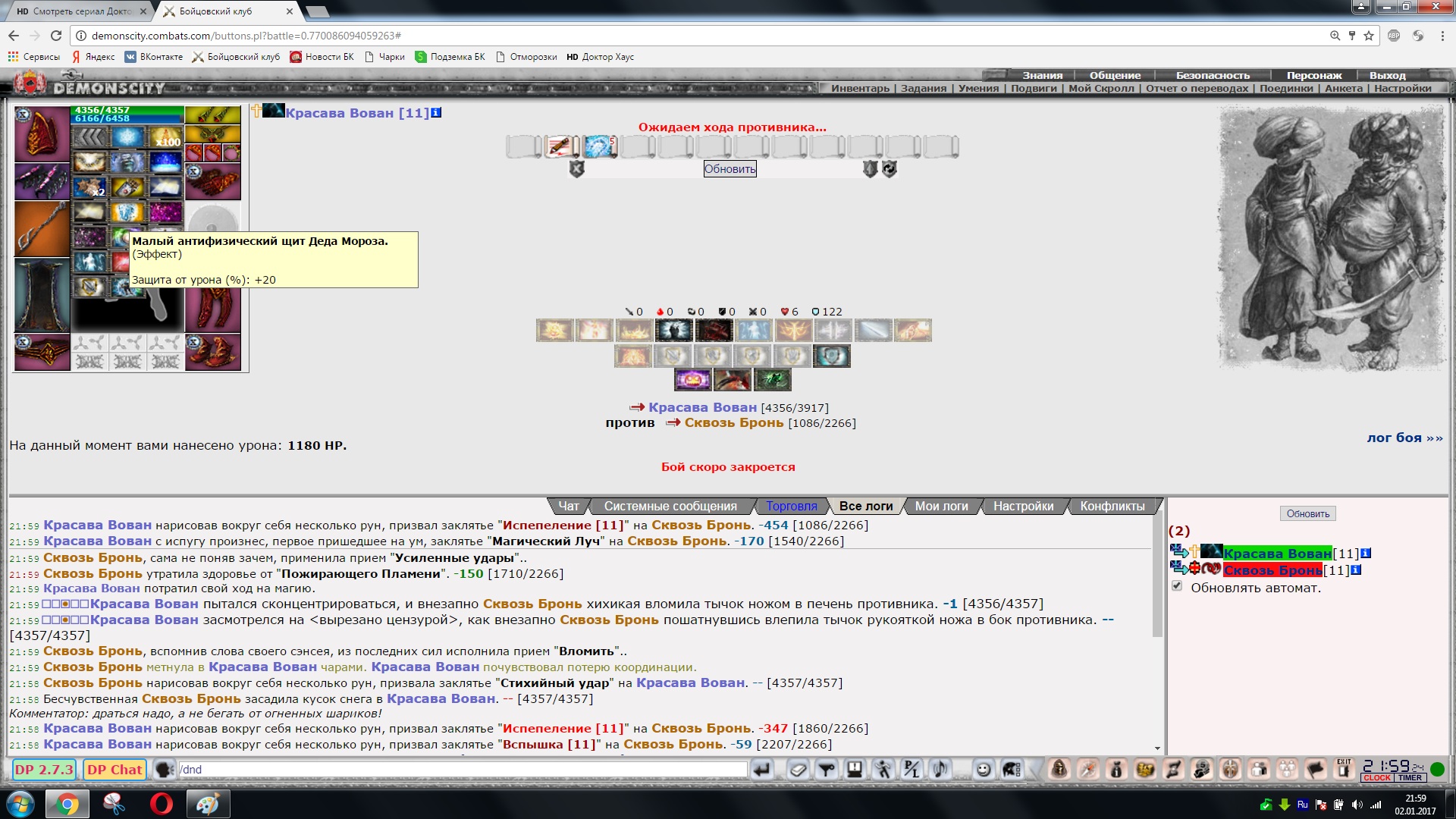1456x819 pixels.
Task: Open the Безопасность menu
Action: click(x=1213, y=75)
